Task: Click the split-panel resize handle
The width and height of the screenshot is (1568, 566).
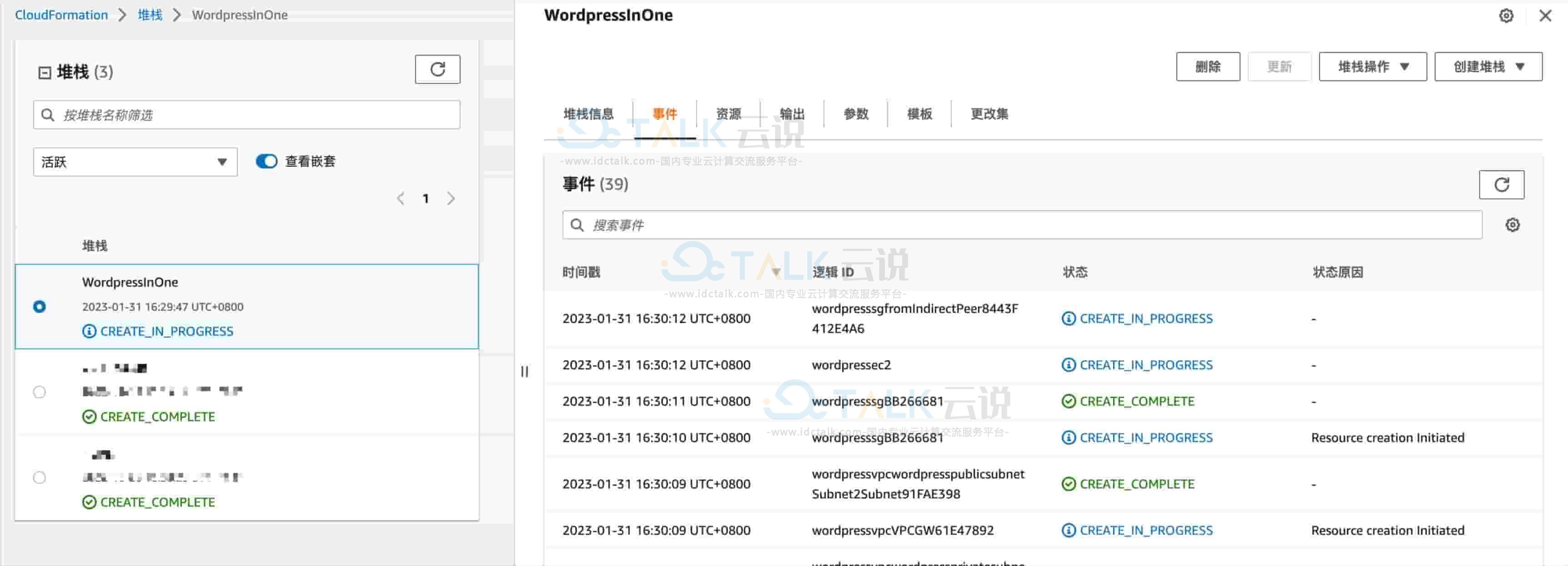Action: coord(524,371)
